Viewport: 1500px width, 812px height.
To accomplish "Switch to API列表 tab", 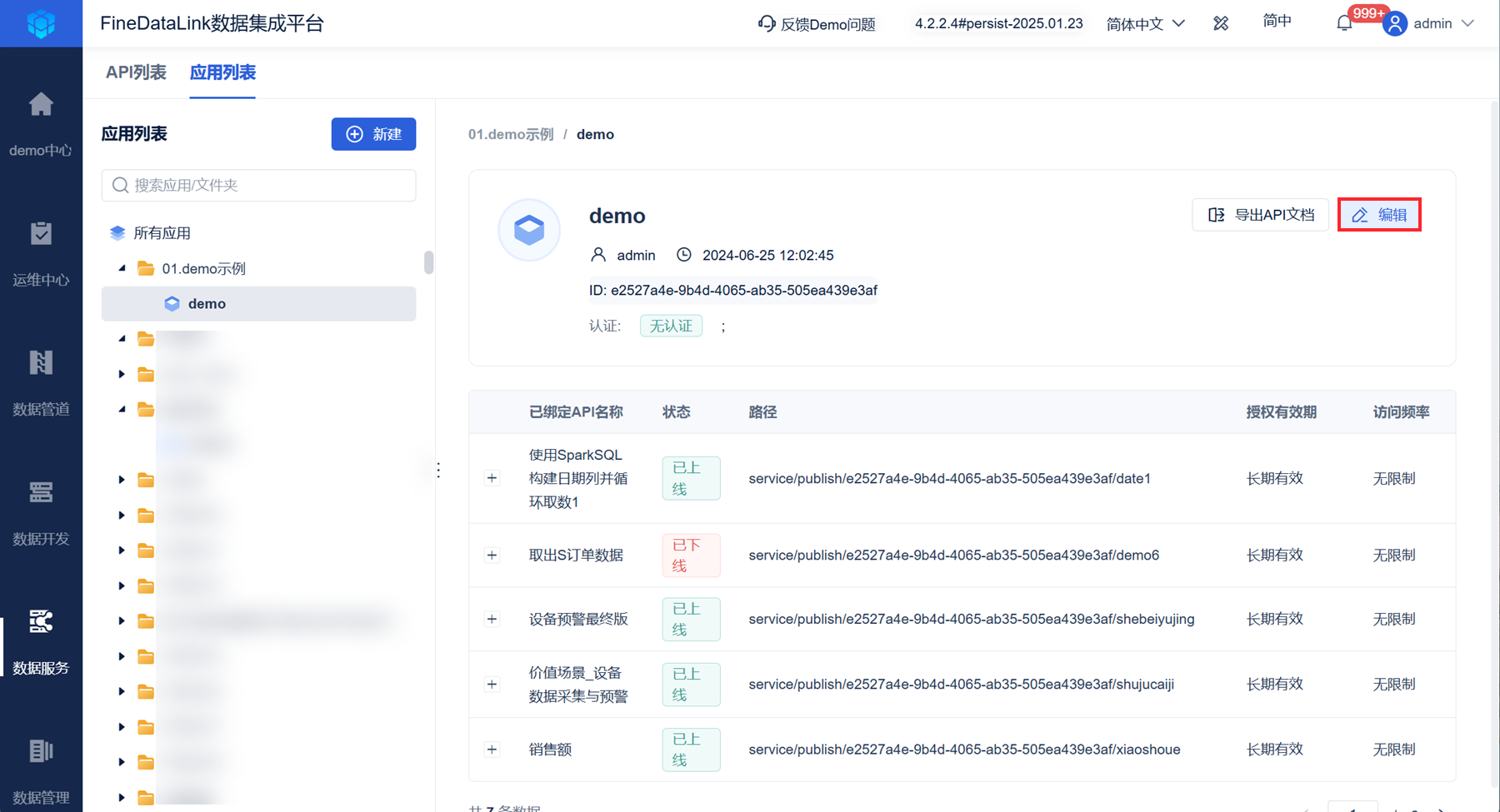I will (x=136, y=72).
